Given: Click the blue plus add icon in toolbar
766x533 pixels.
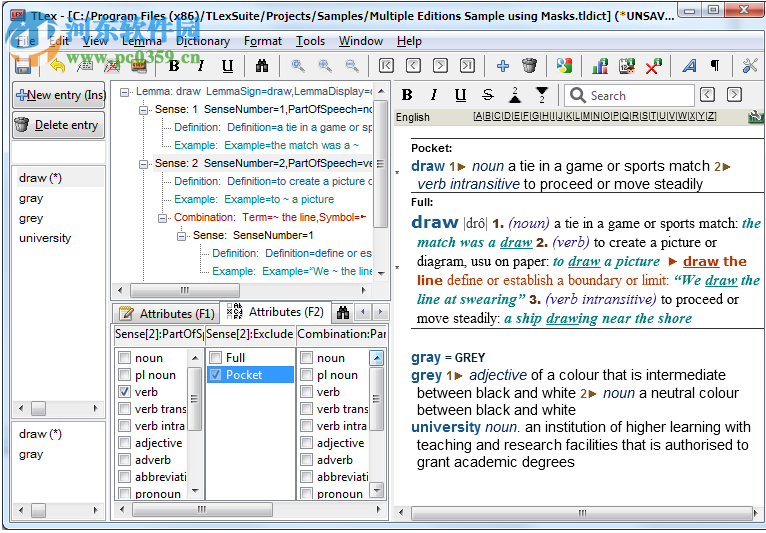Looking at the screenshot, I should tap(502, 66).
